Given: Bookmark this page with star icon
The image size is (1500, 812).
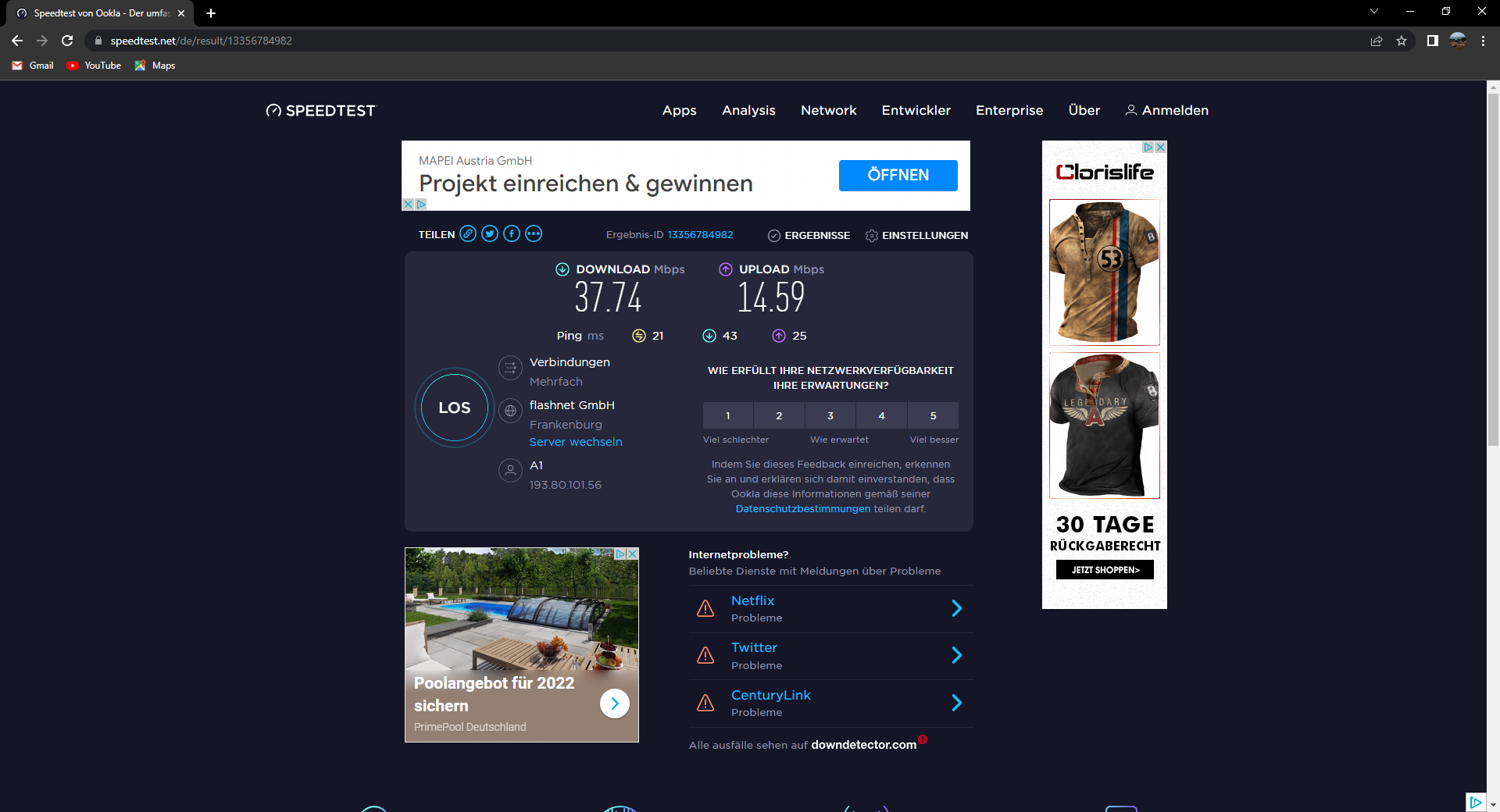Looking at the screenshot, I should 1402,41.
